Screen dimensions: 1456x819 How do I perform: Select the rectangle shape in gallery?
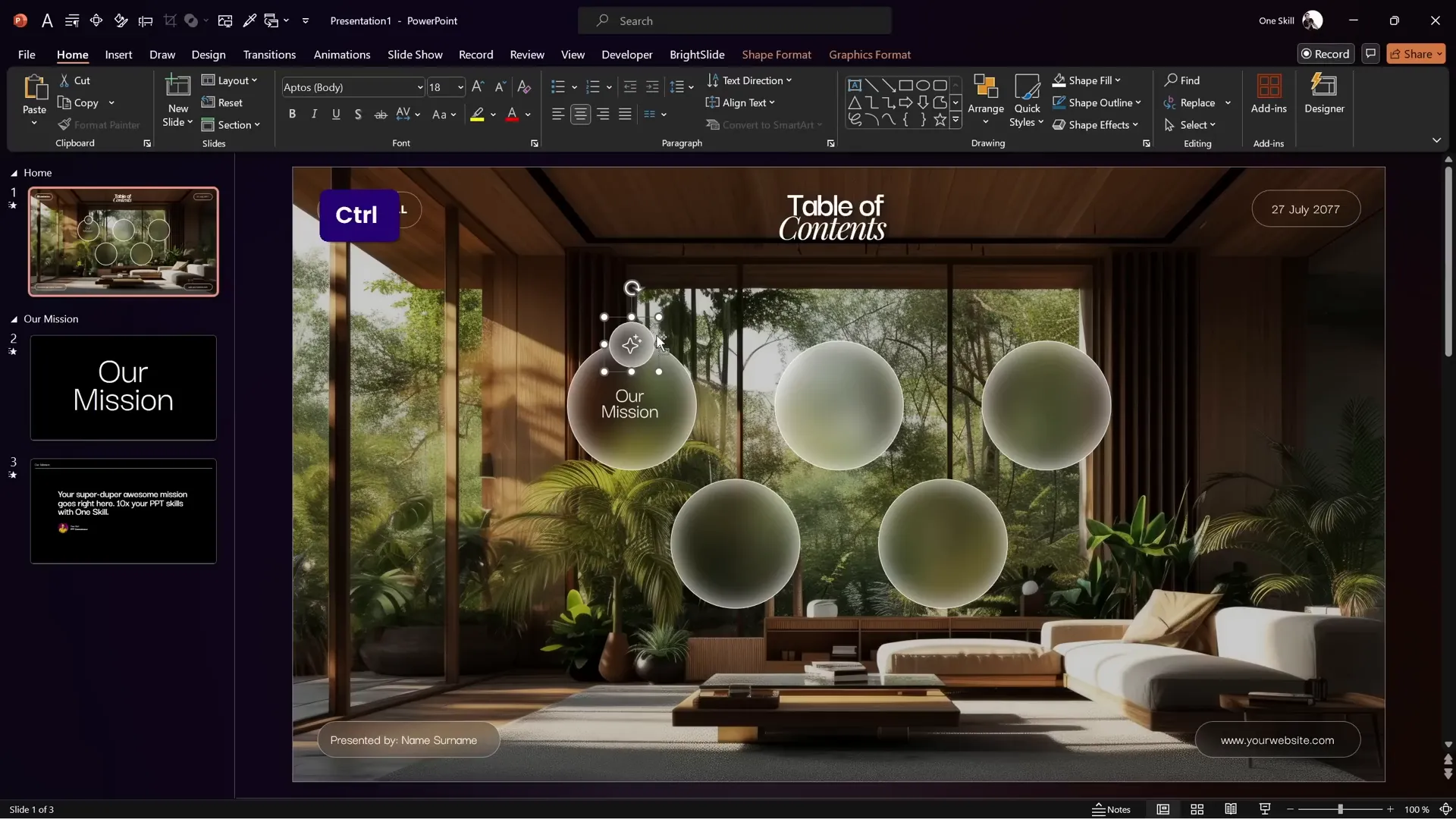(905, 86)
